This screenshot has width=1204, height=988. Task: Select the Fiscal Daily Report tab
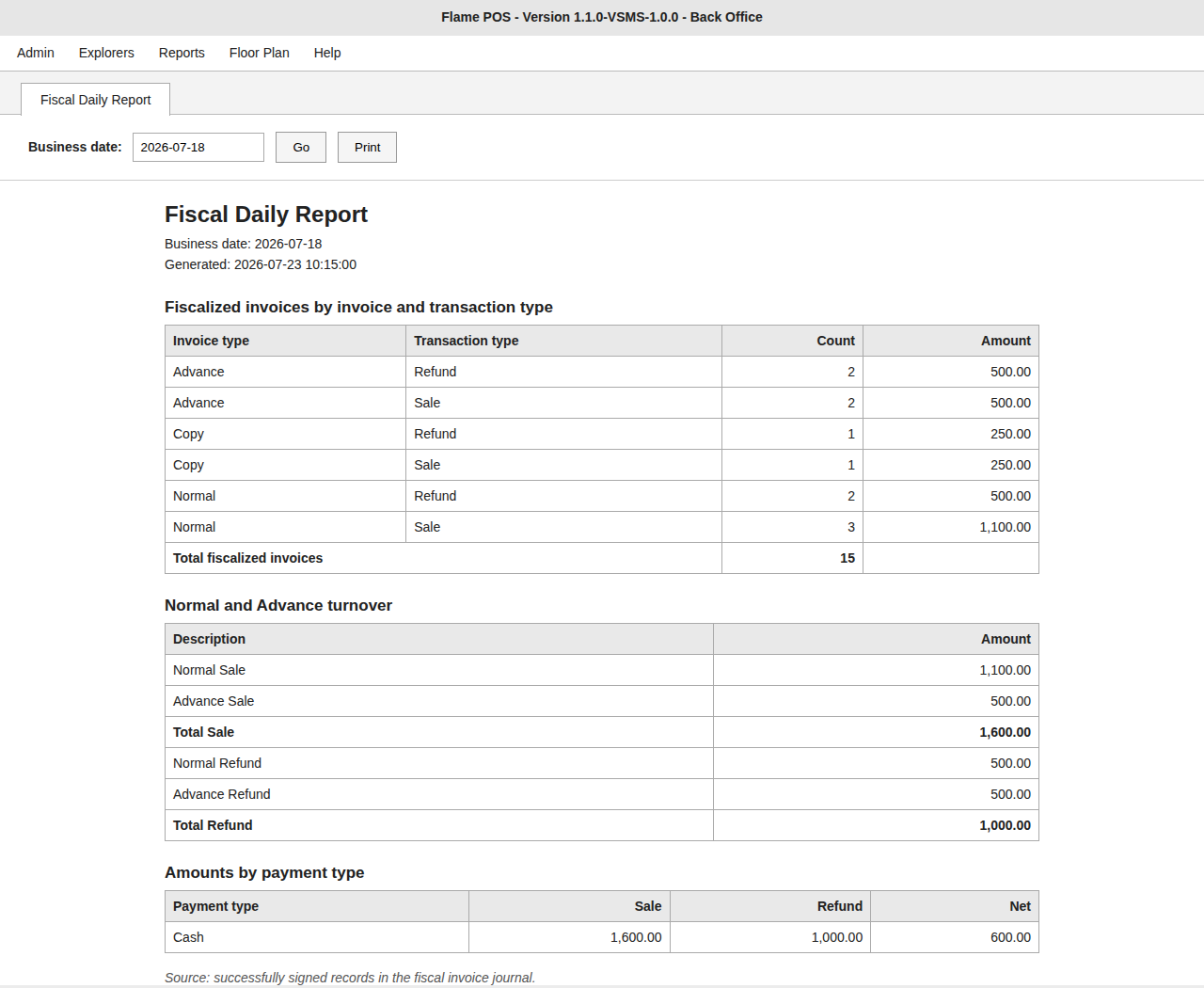click(95, 100)
